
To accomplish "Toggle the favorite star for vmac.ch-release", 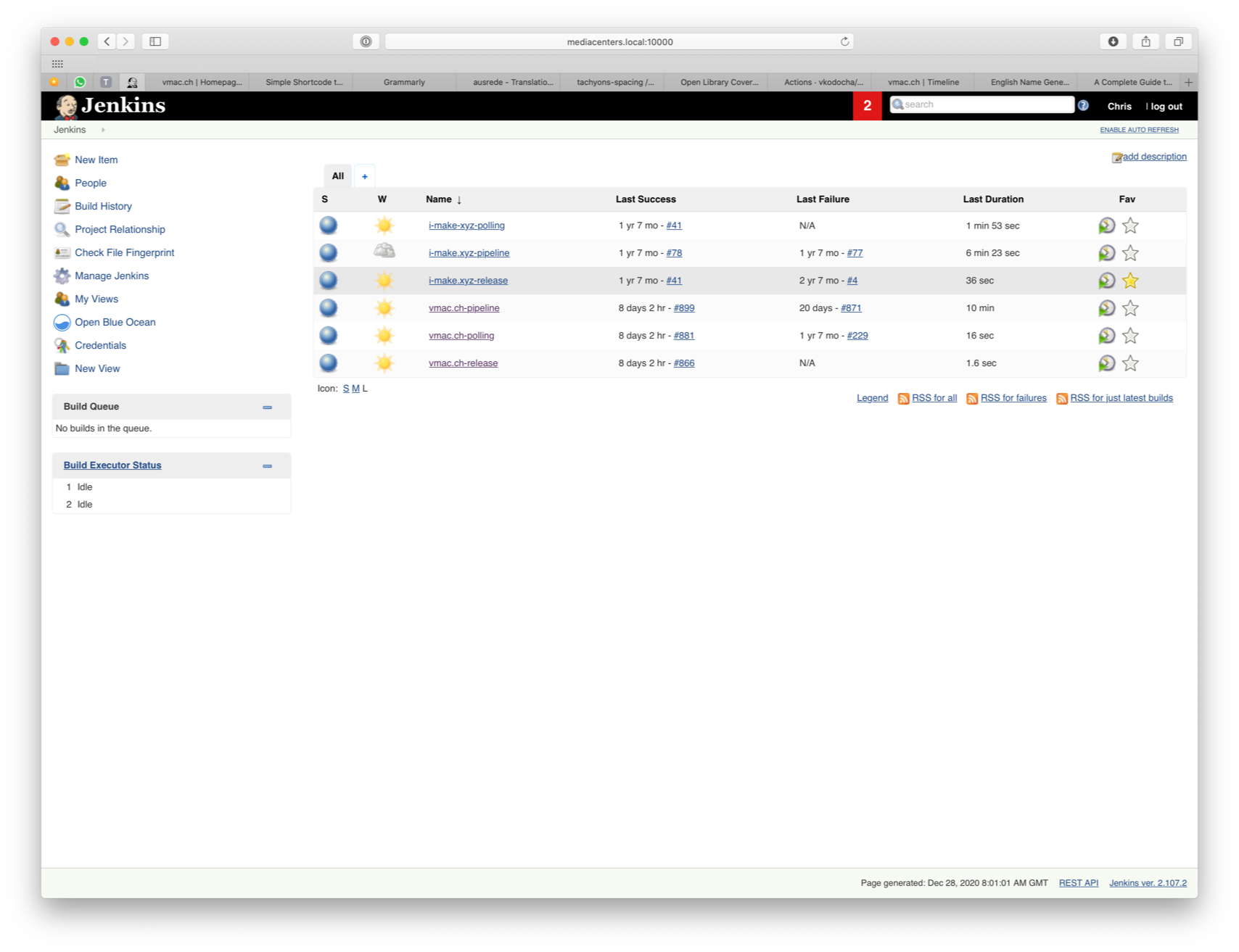I will pyautogui.click(x=1130, y=363).
